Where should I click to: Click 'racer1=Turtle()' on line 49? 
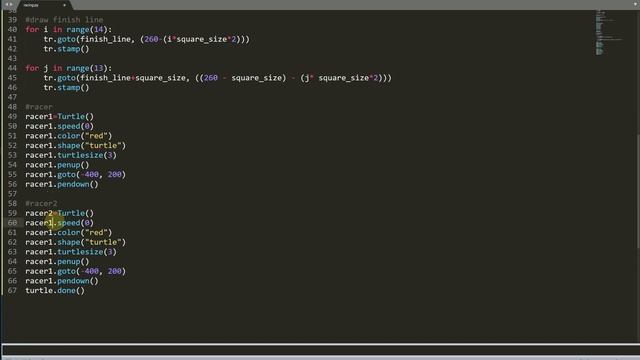60,117
